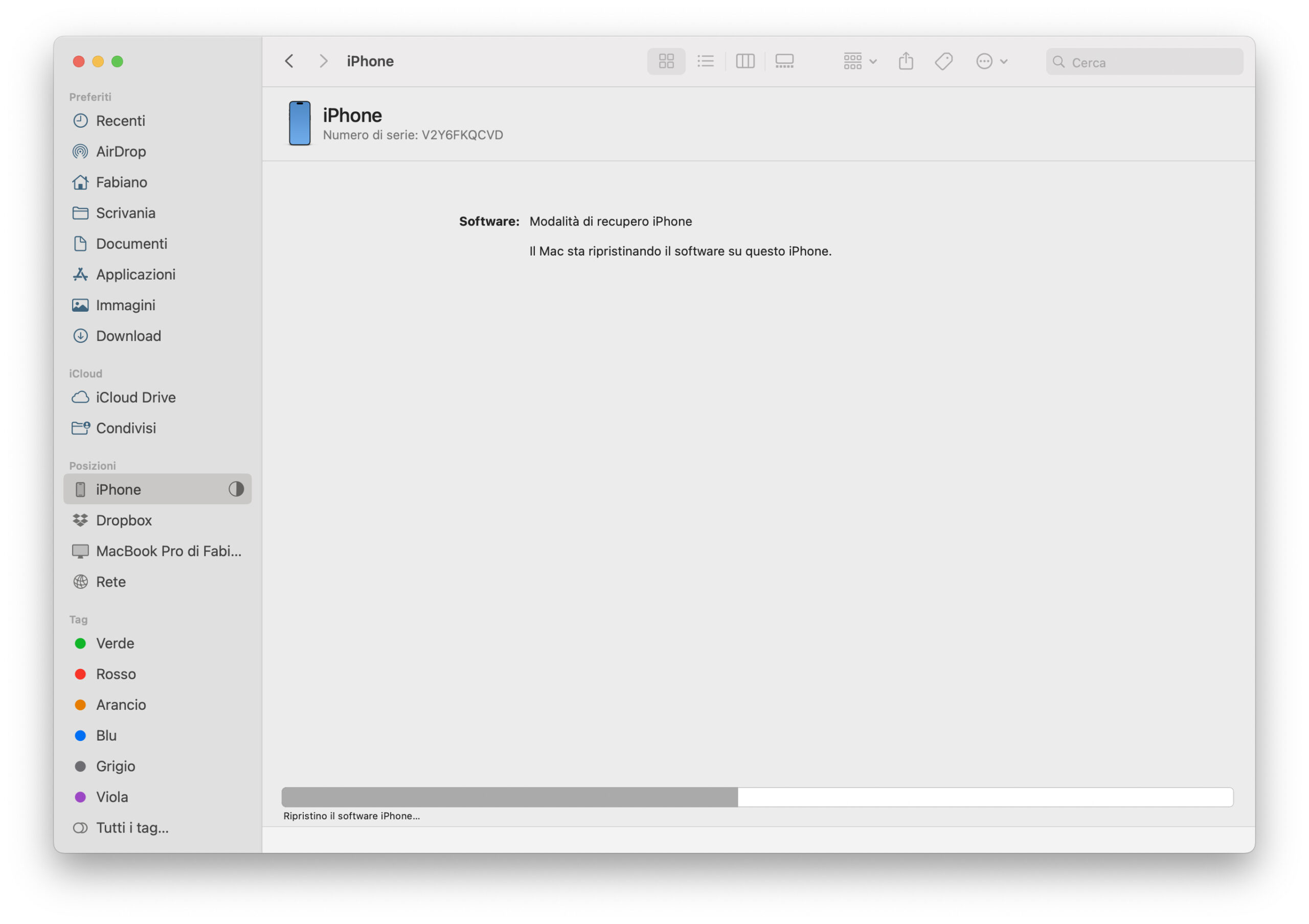1309x924 pixels.
Task: Open Rete network location
Action: (157, 582)
